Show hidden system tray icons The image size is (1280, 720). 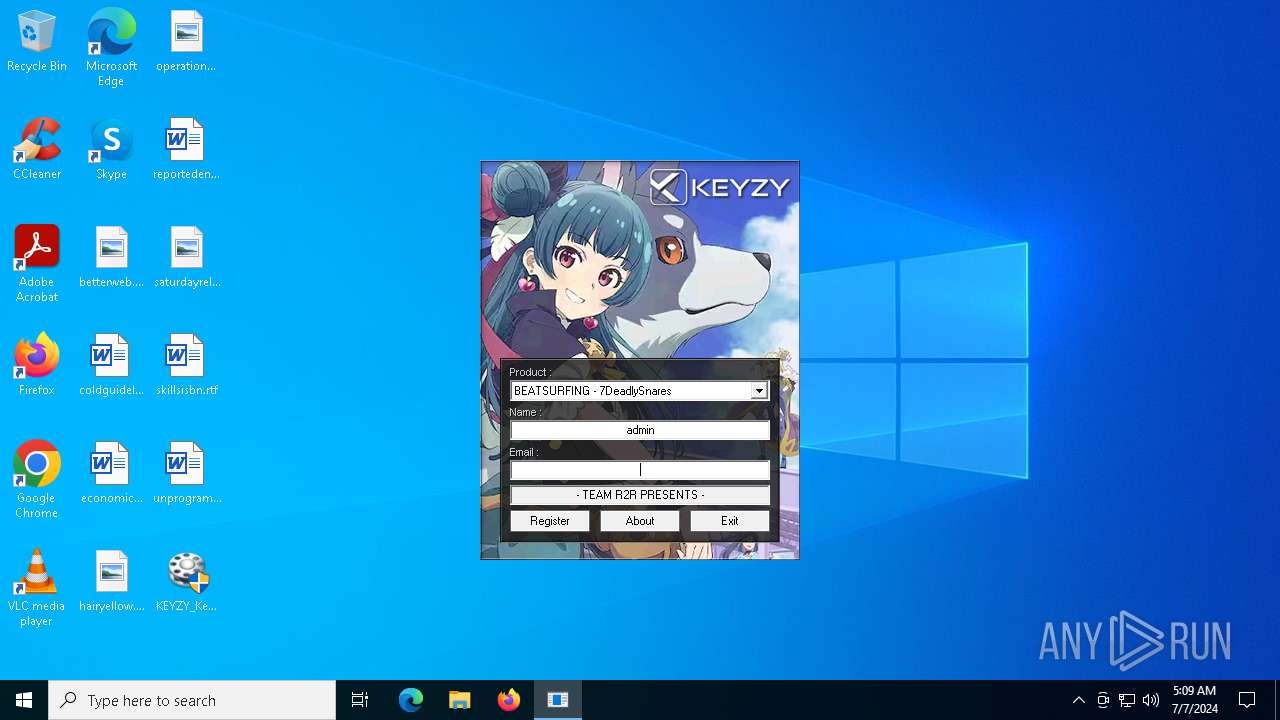[x=1078, y=700]
